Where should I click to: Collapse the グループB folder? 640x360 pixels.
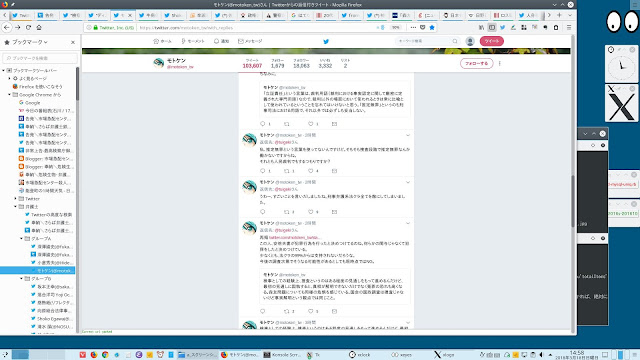click(22, 278)
